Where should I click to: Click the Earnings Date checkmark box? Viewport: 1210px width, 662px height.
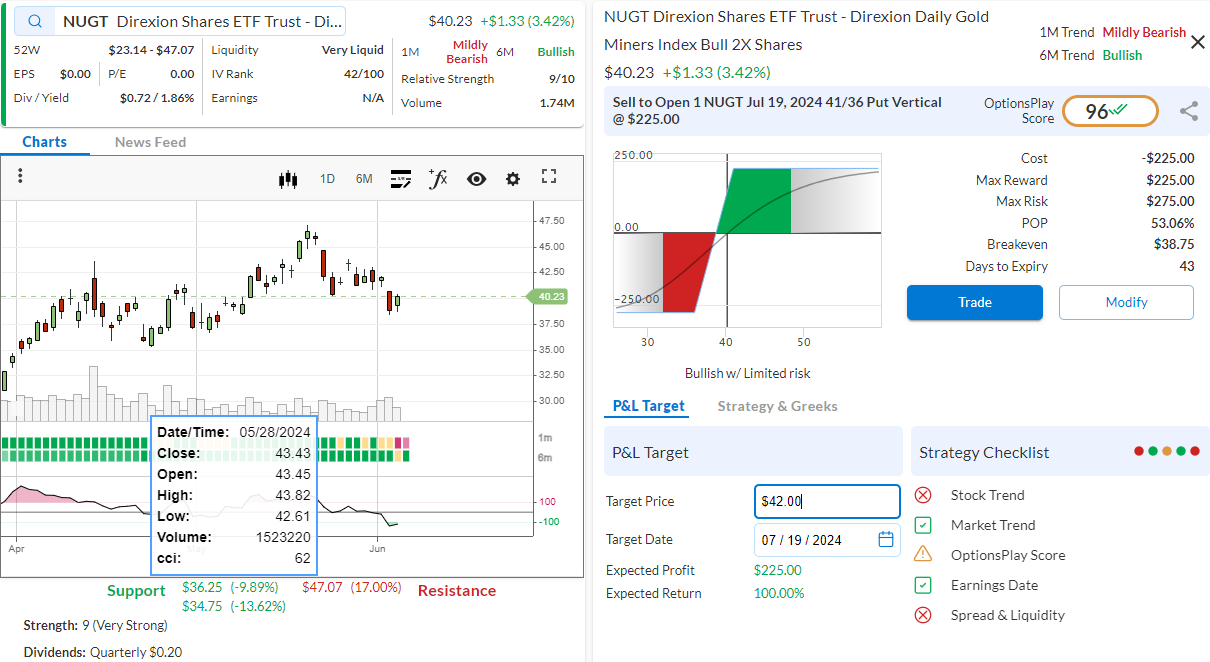tap(924, 585)
